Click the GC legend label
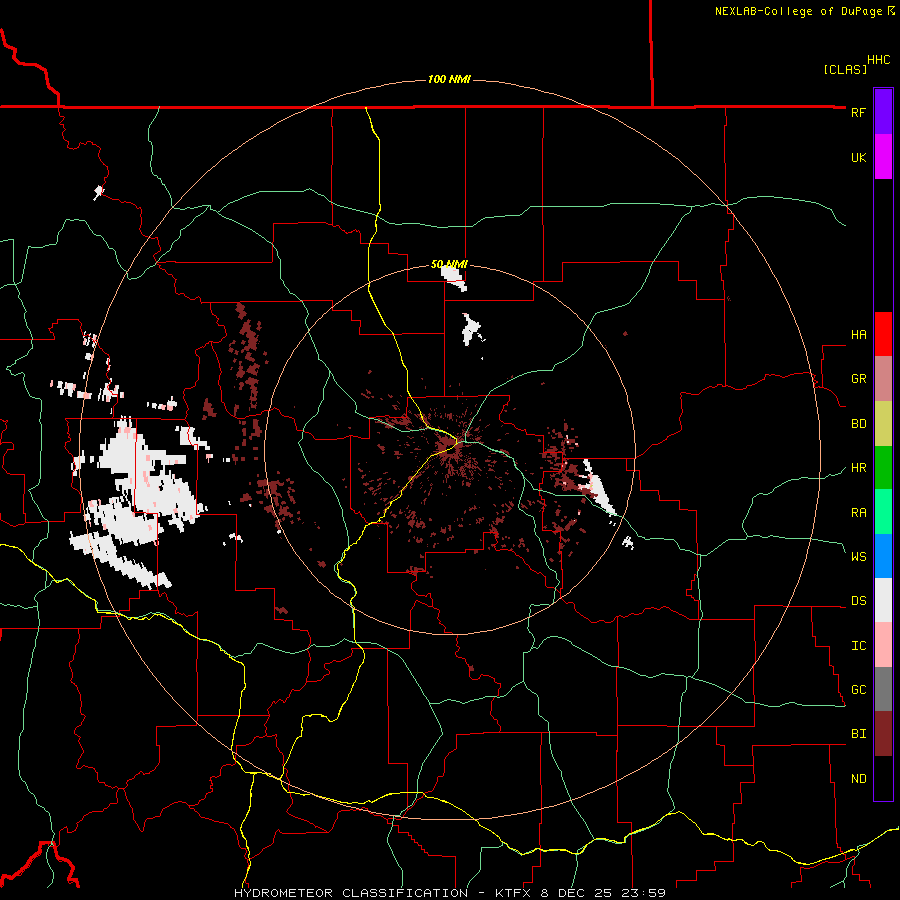The height and width of the screenshot is (900, 900). point(858,690)
